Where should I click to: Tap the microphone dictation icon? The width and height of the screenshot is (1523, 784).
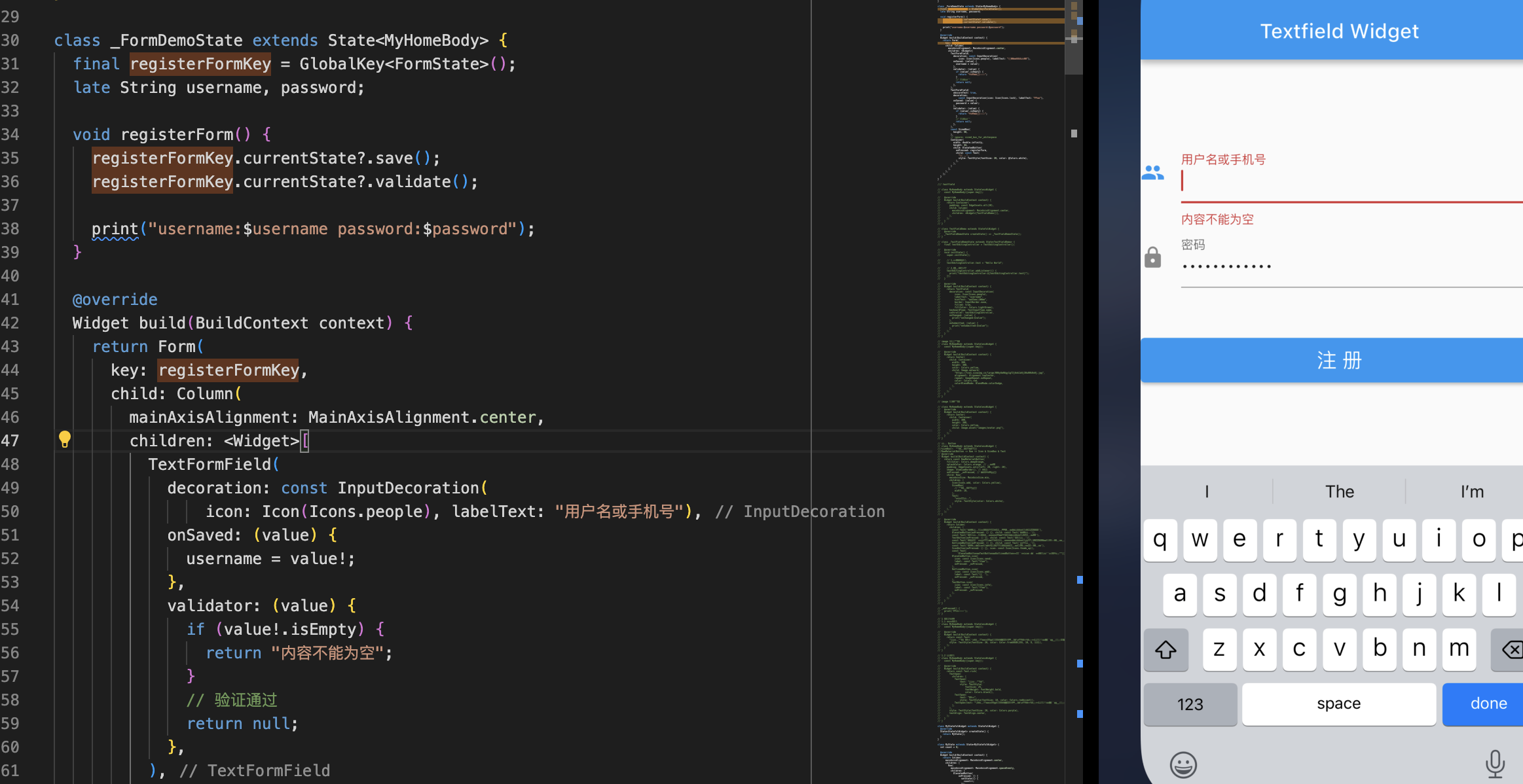point(1495,763)
